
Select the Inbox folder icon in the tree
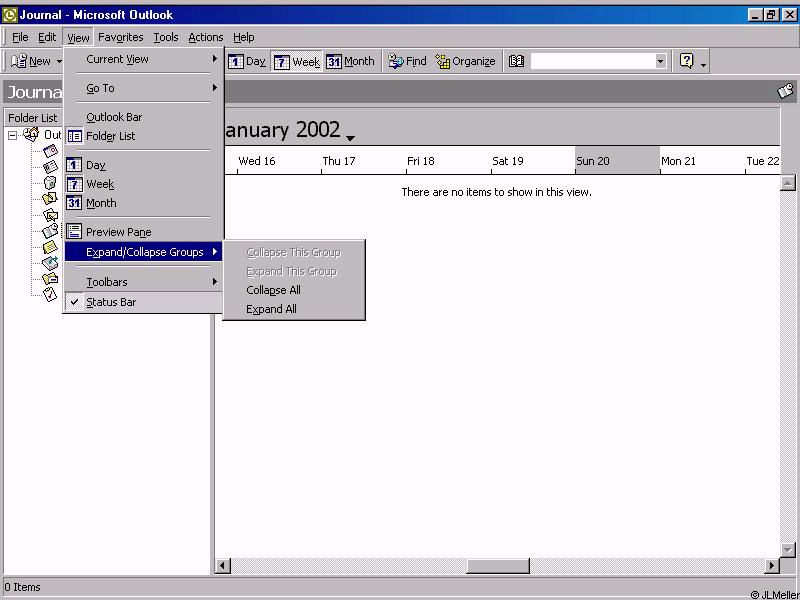pos(50,215)
